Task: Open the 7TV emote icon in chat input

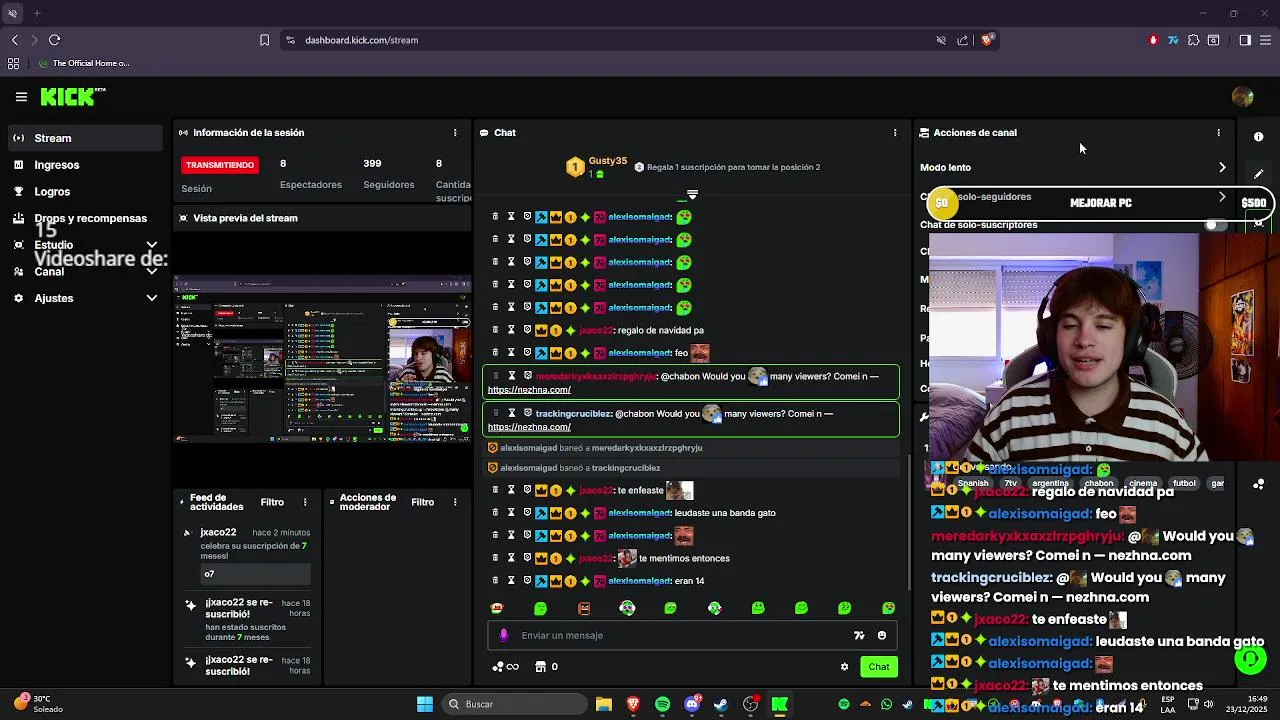Action: [859, 635]
